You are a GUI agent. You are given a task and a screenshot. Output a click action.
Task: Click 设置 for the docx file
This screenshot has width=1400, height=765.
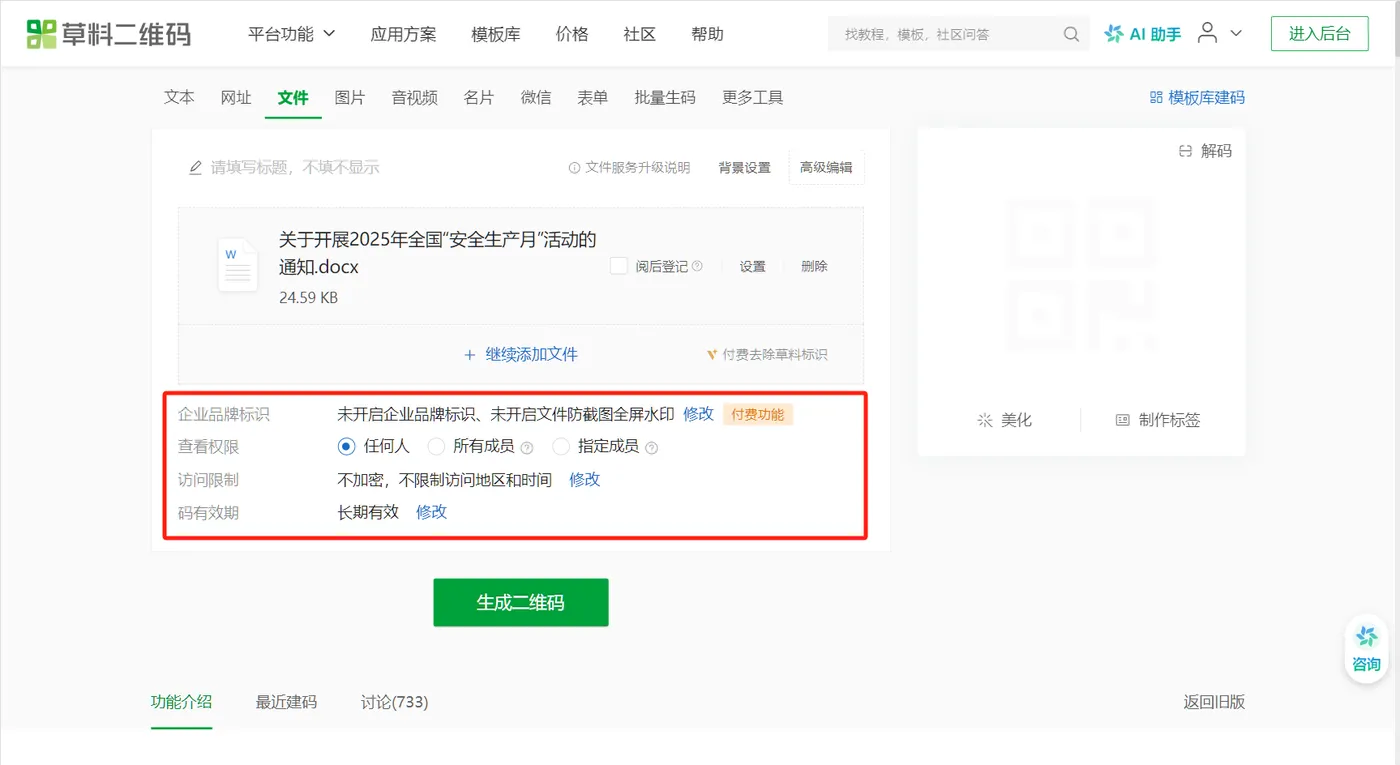(x=753, y=266)
